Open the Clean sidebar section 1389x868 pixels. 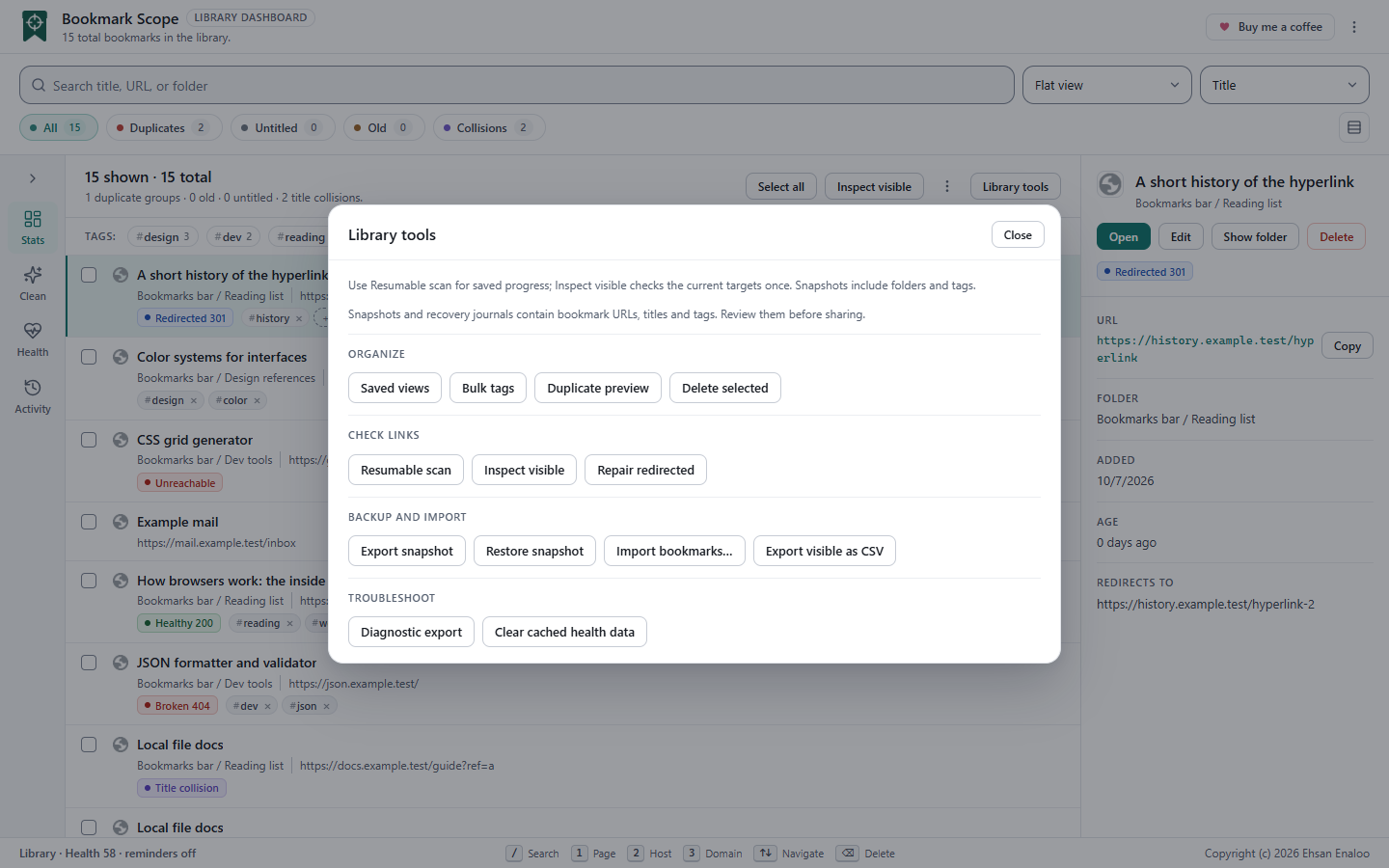pyautogui.click(x=33, y=284)
